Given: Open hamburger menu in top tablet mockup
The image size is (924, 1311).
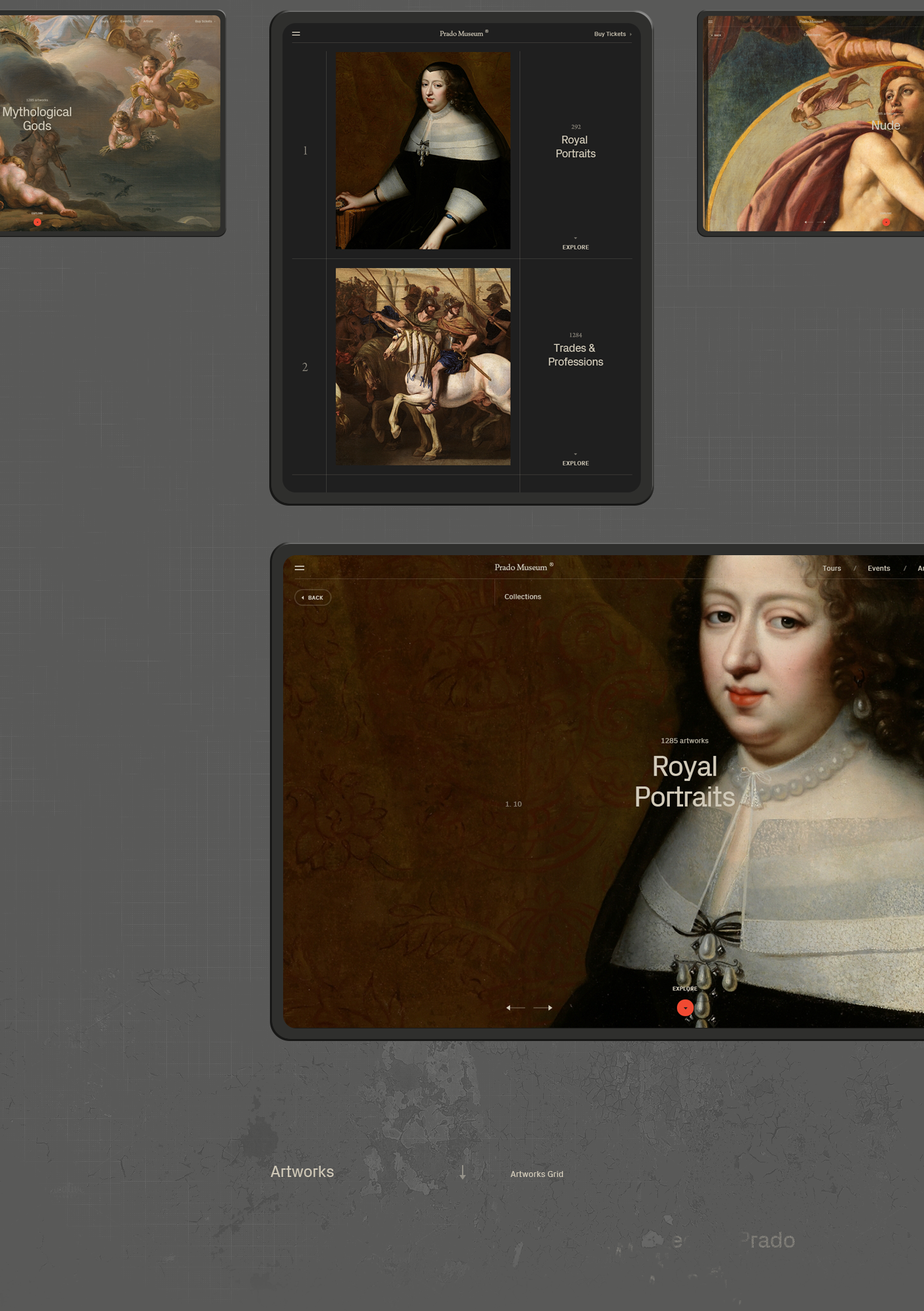Looking at the screenshot, I should point(296,34).
